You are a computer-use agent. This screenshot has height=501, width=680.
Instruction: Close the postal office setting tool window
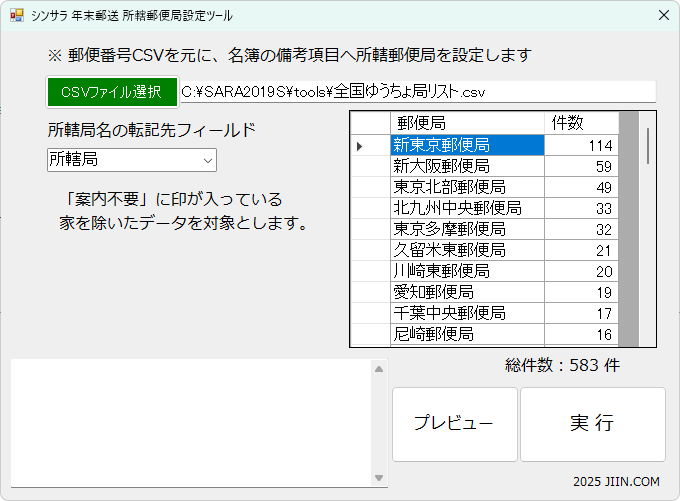(663, 16)
